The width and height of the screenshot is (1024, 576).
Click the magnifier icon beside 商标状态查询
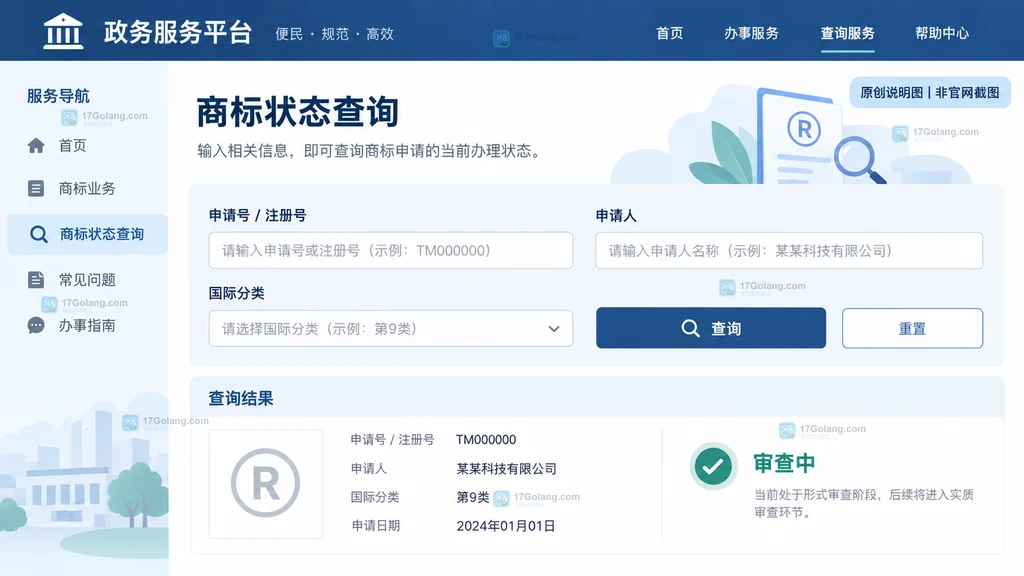[x=39, y=234]
